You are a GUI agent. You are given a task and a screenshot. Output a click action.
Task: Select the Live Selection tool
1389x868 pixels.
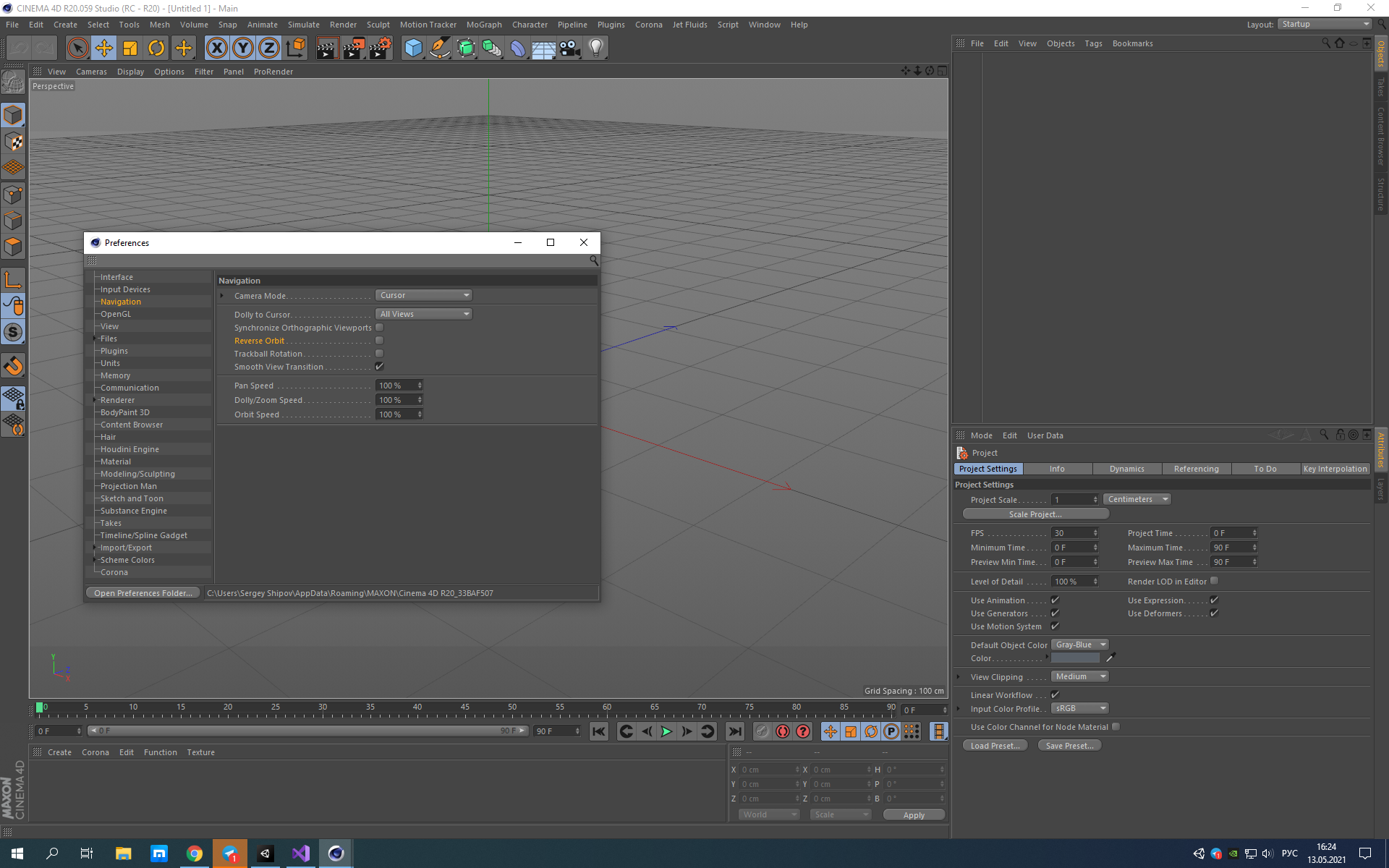tap(77, 48)
